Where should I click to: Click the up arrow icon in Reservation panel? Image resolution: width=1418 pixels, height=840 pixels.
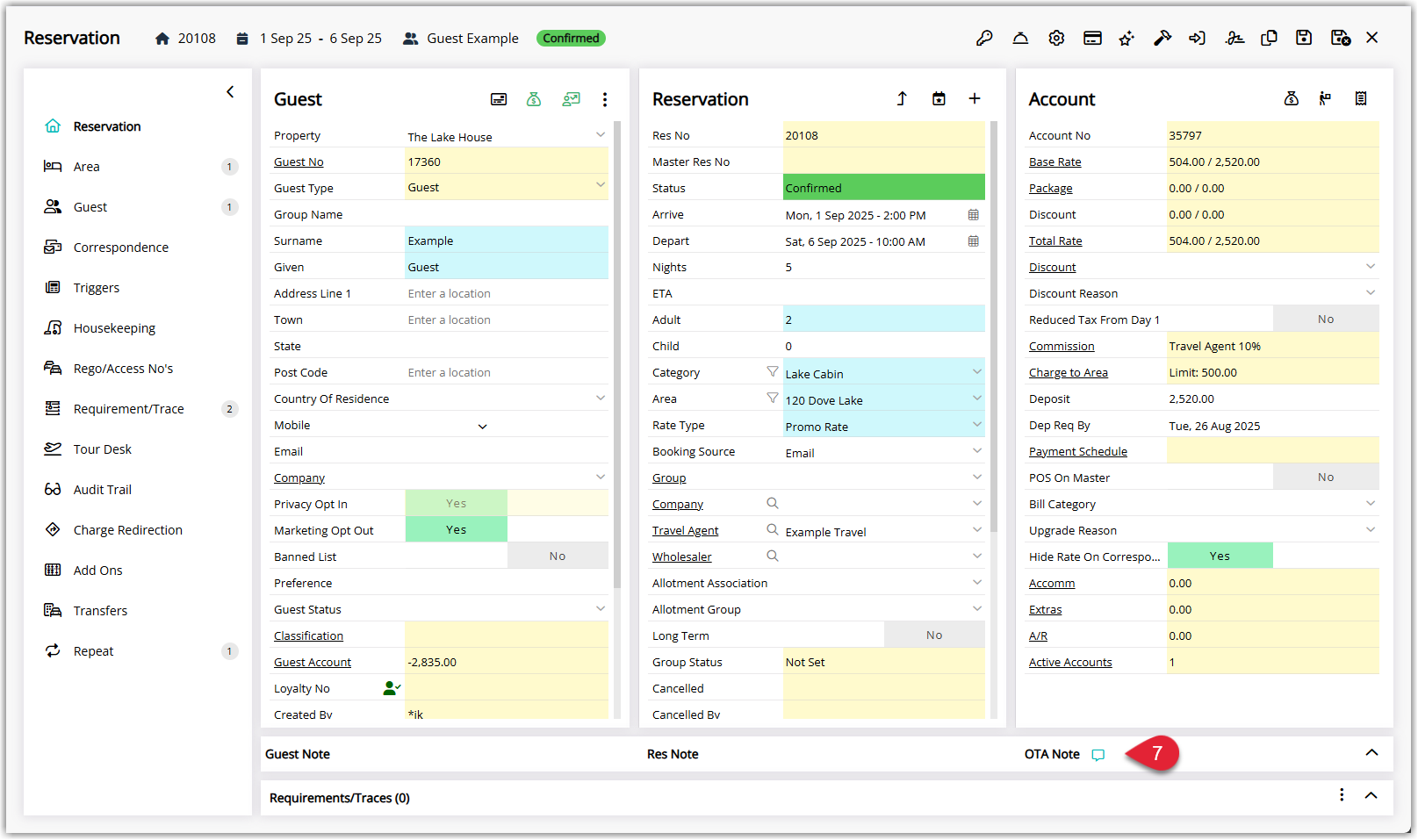click(x=902, y=98)
